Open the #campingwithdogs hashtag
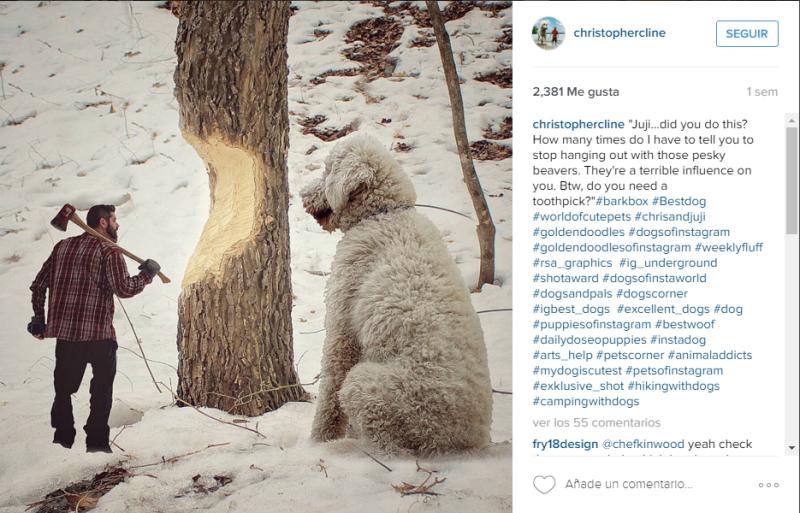Image resolution: width=800 pixels, height=513 pixels. (x=586, y=401)
